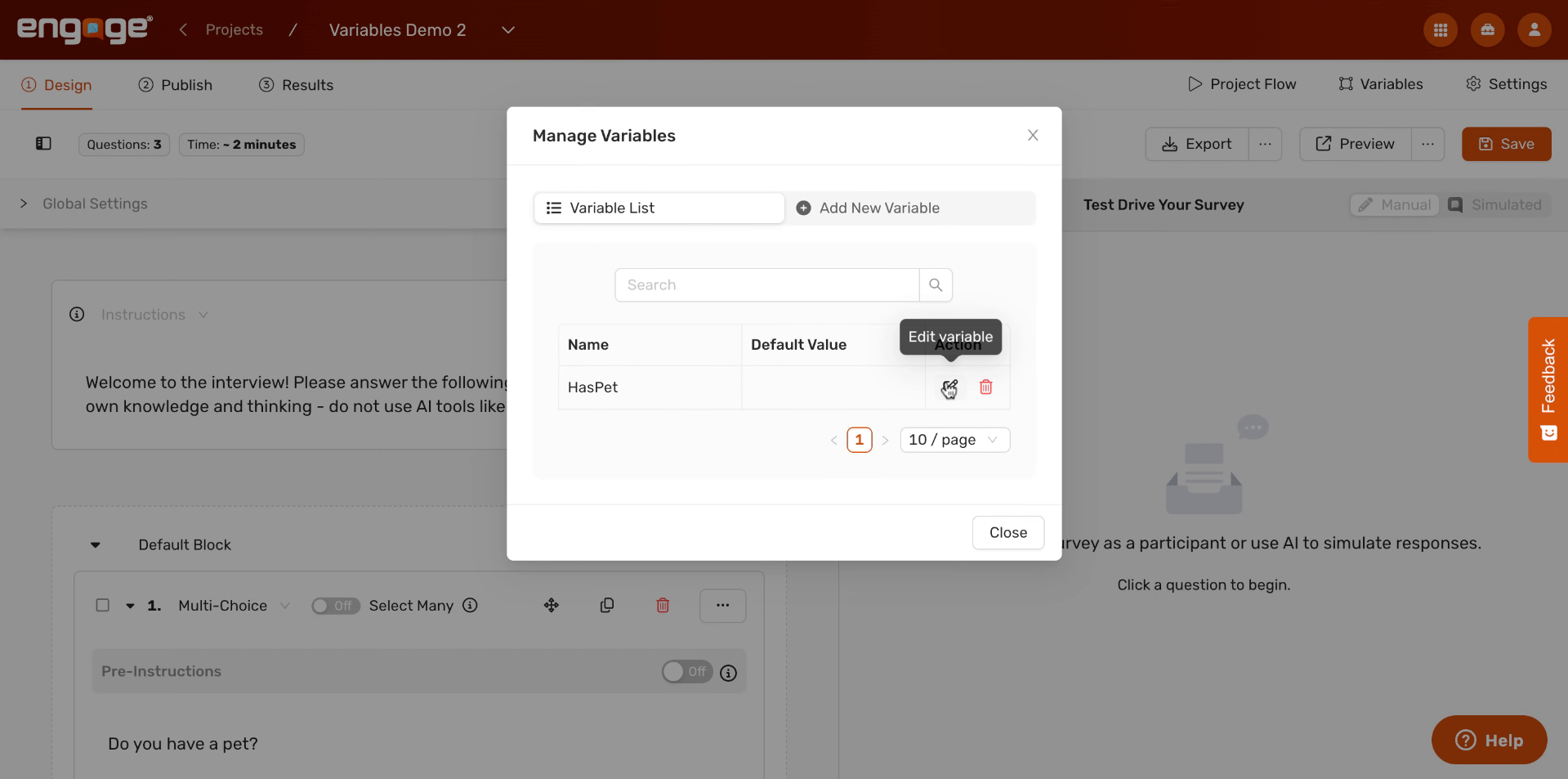Open the apps grid icon in header

1441,30
